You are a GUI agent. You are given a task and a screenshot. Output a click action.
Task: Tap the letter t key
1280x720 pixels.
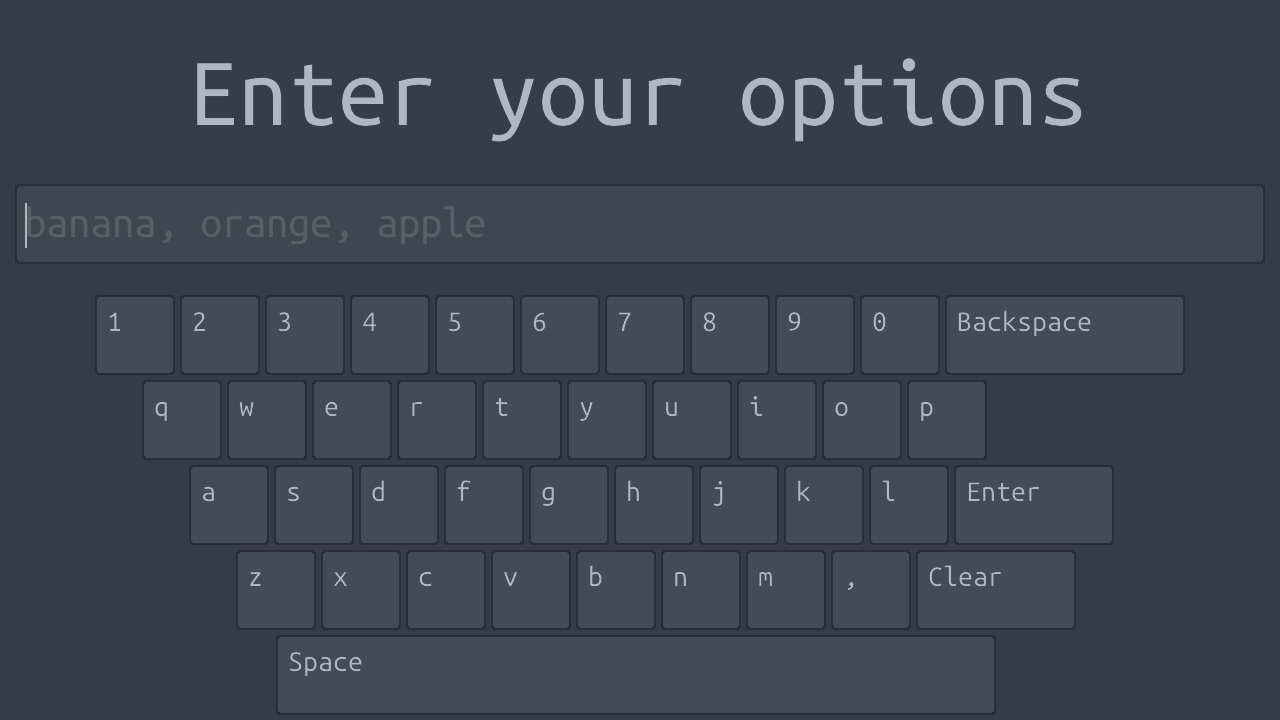522,420
